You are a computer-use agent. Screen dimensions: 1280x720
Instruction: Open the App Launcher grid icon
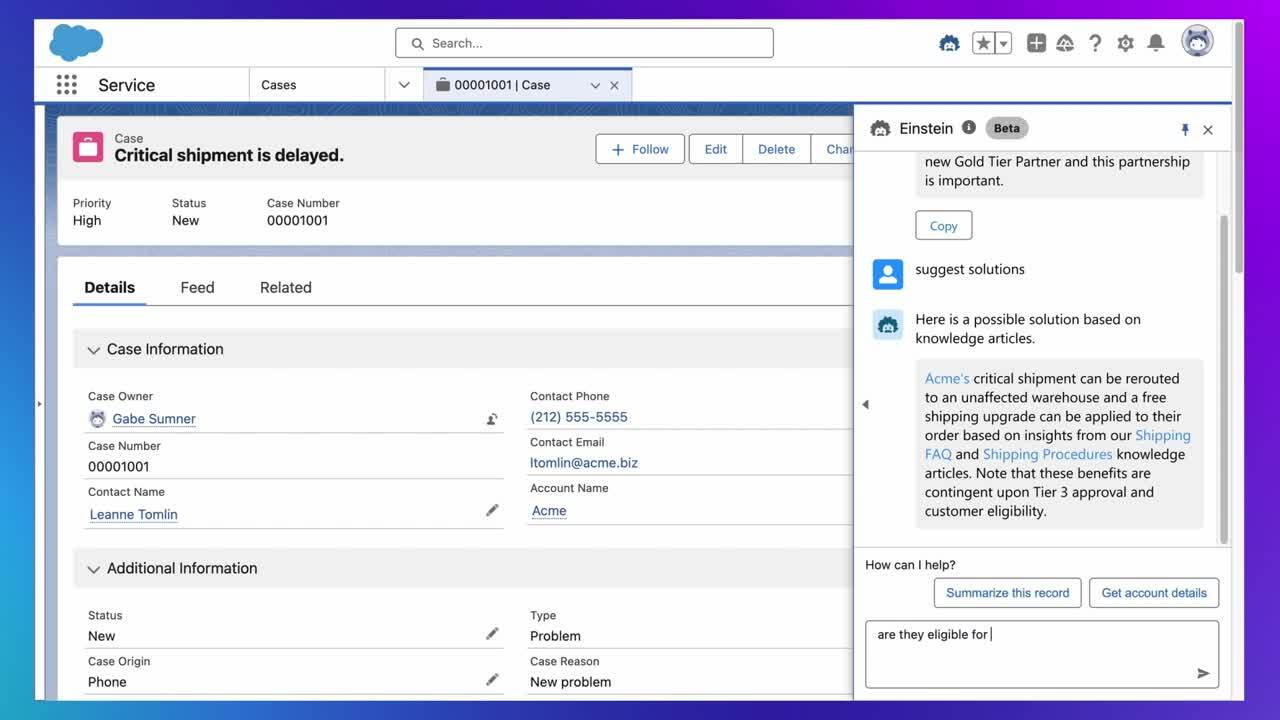point(66,84)
